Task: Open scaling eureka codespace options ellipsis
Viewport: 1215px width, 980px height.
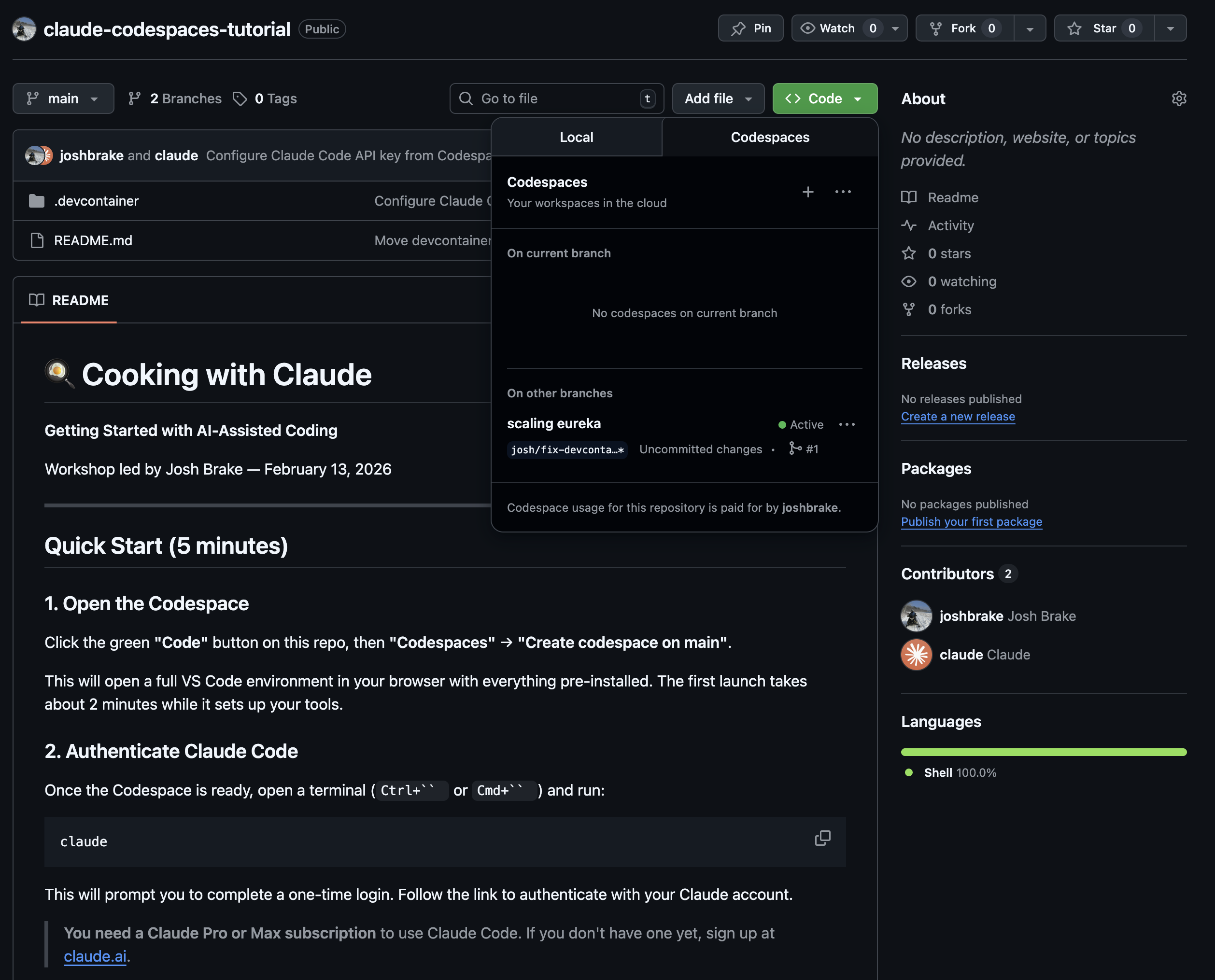Action: pos(847,424)
